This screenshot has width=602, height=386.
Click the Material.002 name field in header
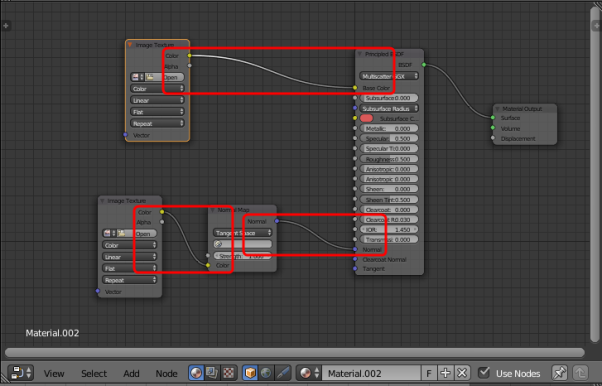(371, 373)
